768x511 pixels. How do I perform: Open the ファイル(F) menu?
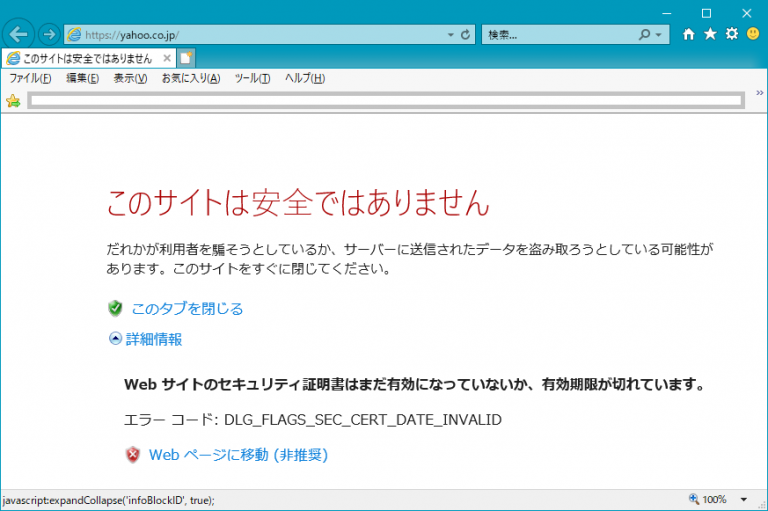pyautogui.click(x=30, y=78)
